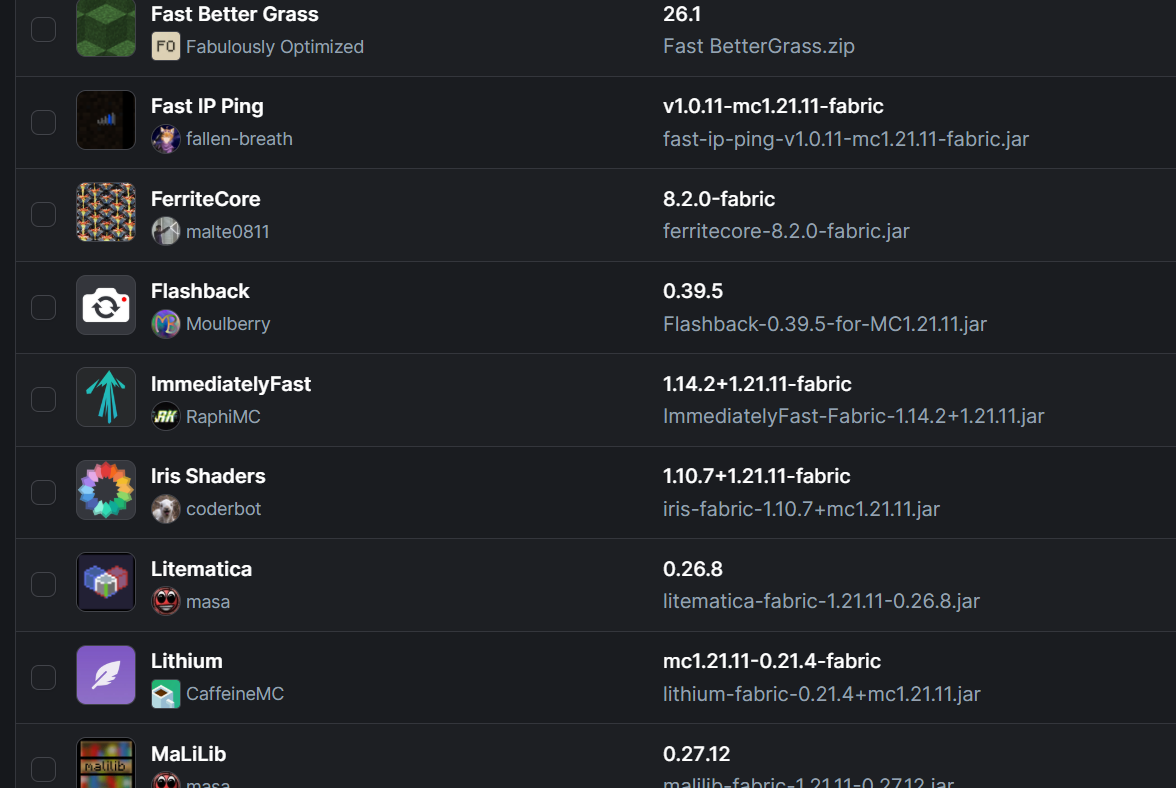Select the FerriteCore row checkbox
Screen dimensions: 1176x788
tap(44, 214)
